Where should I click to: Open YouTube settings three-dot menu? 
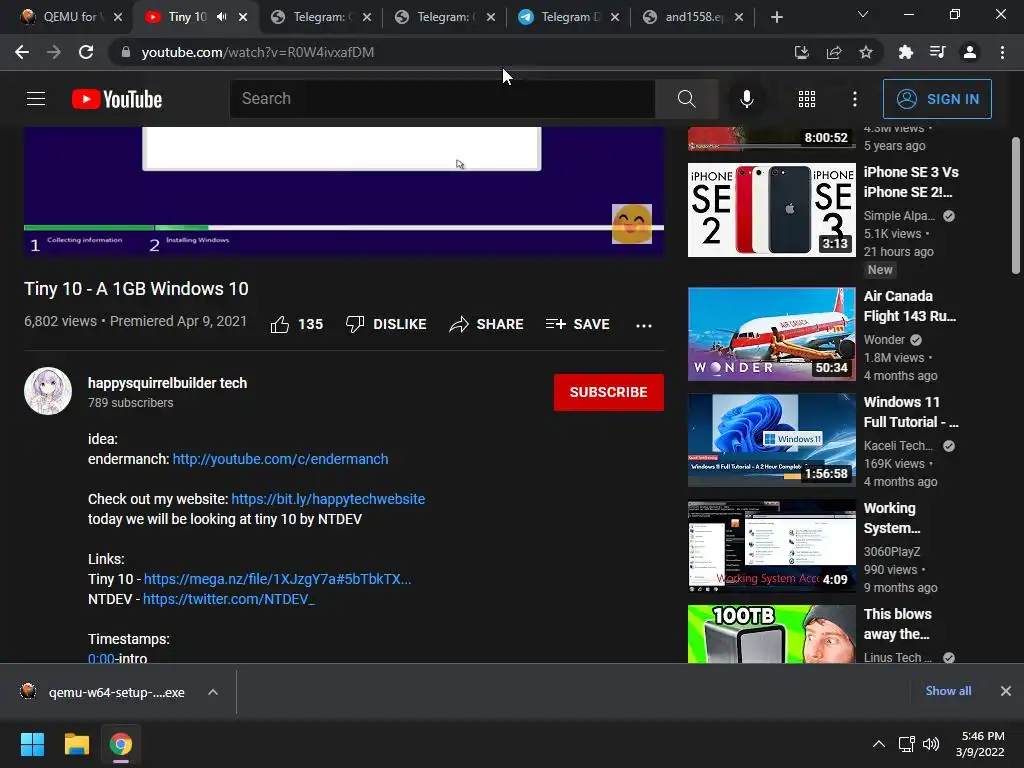coord(855,99)
